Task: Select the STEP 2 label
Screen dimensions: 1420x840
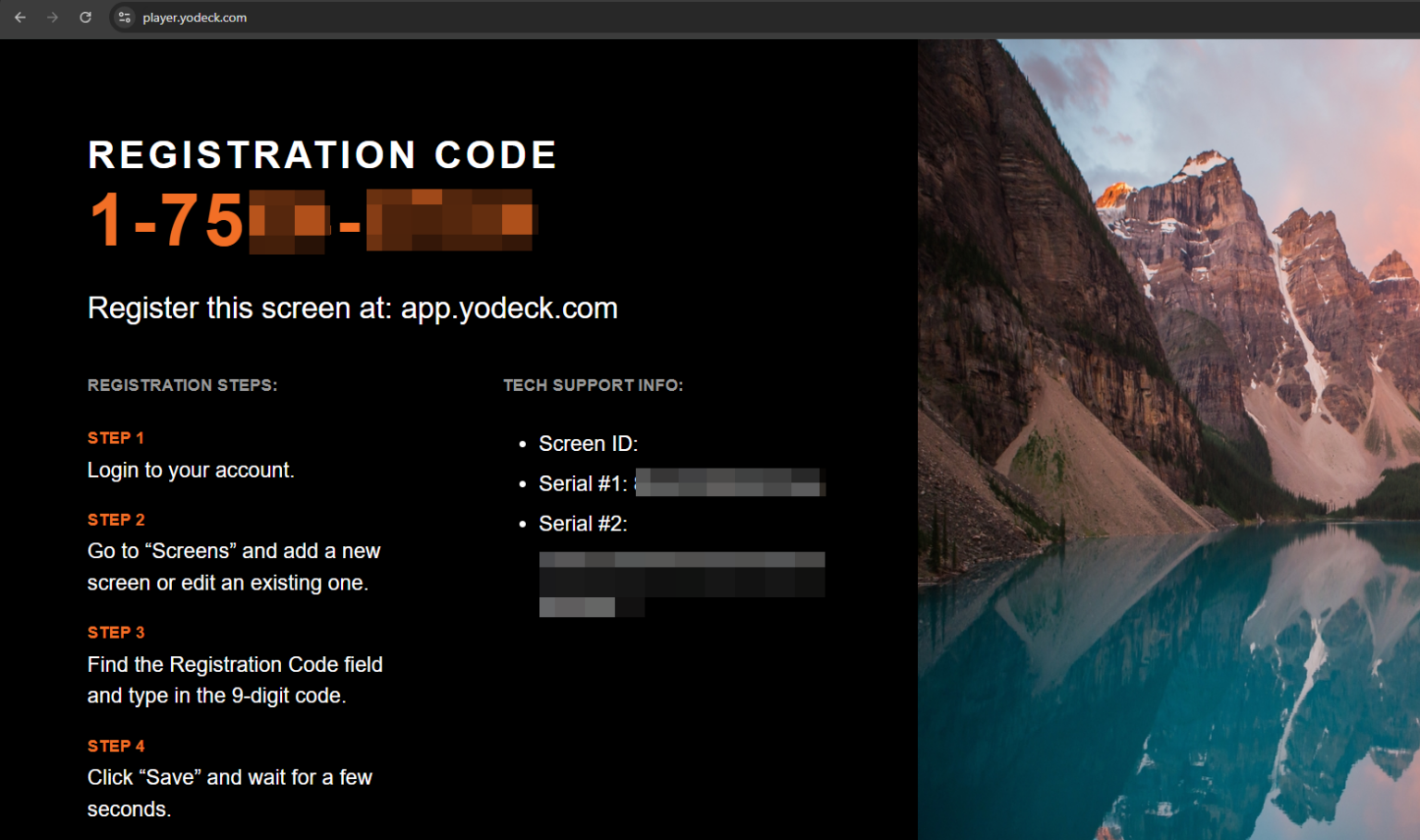Action: click(116, 520)
